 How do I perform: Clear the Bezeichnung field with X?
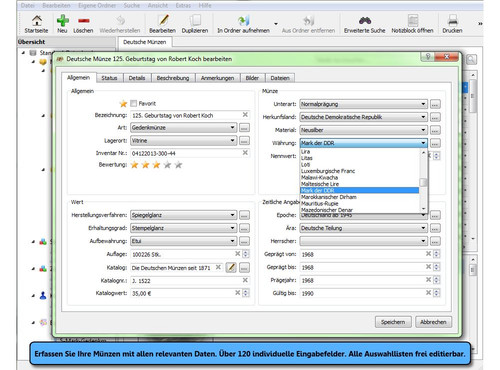[245, 115]
